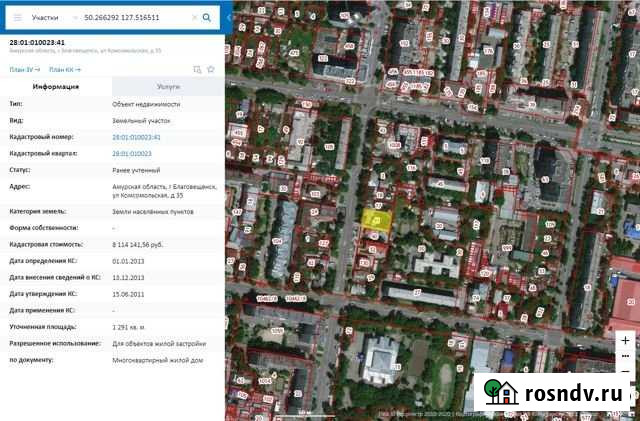
Task: Click the copy/share icon beside the star
Action: (197, 69)
